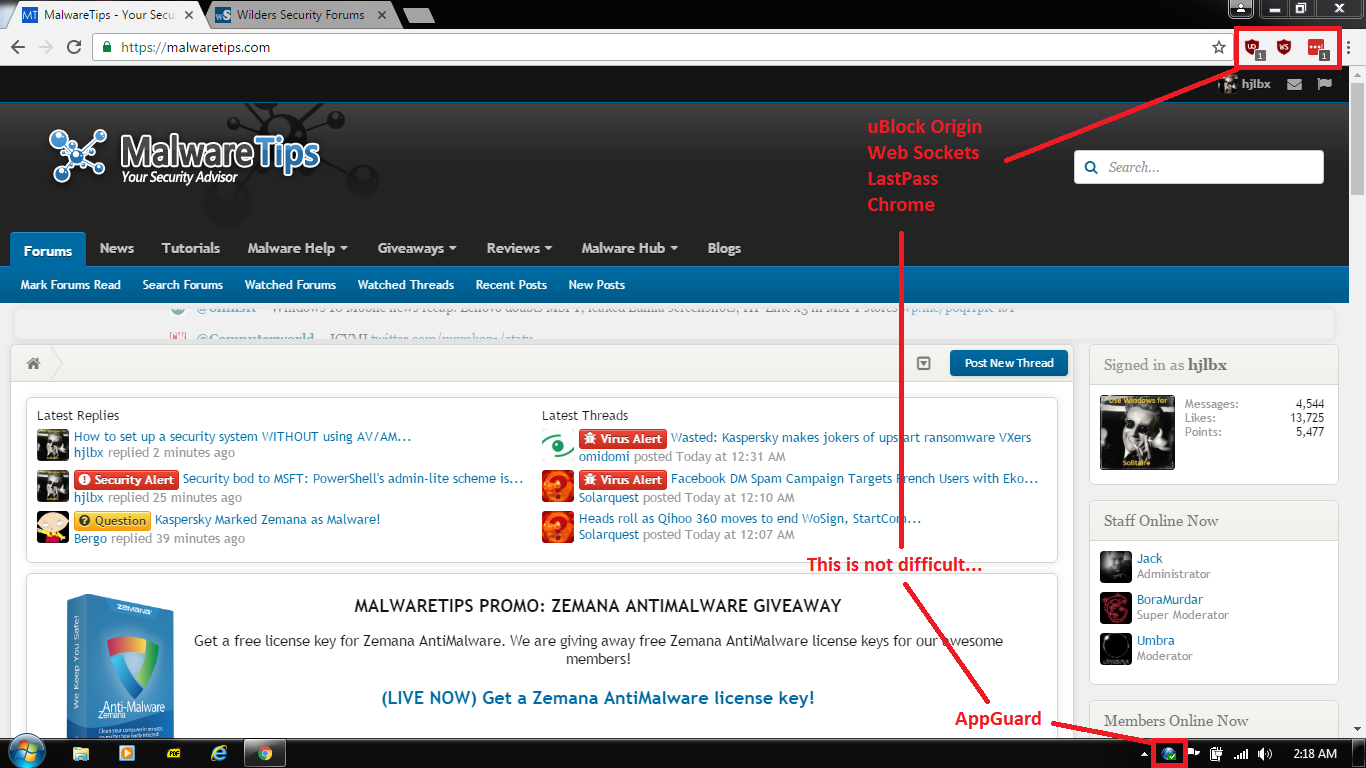Expand the Giveaways dropdown menu
Image resolution: width=1366 pixels, height=768 pixels.
tap(417, 248)
